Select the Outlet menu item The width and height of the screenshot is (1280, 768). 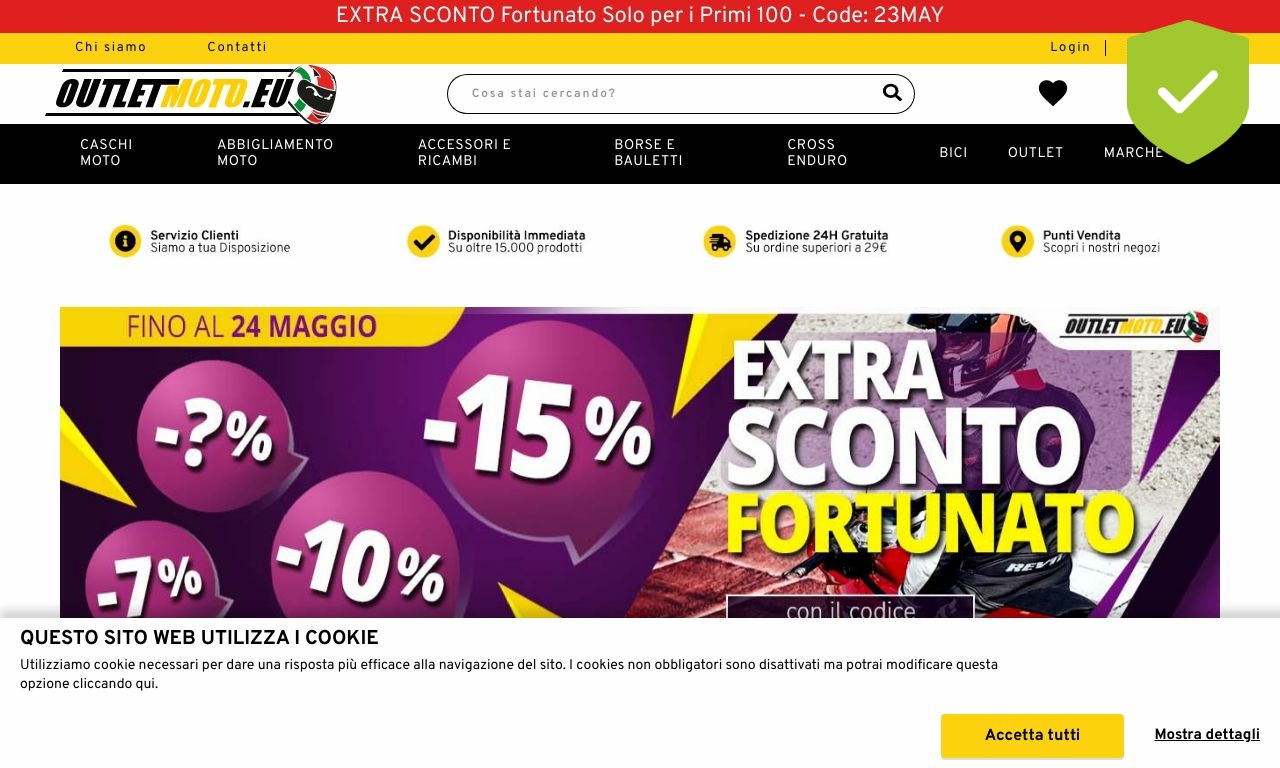click(1035, 153)
